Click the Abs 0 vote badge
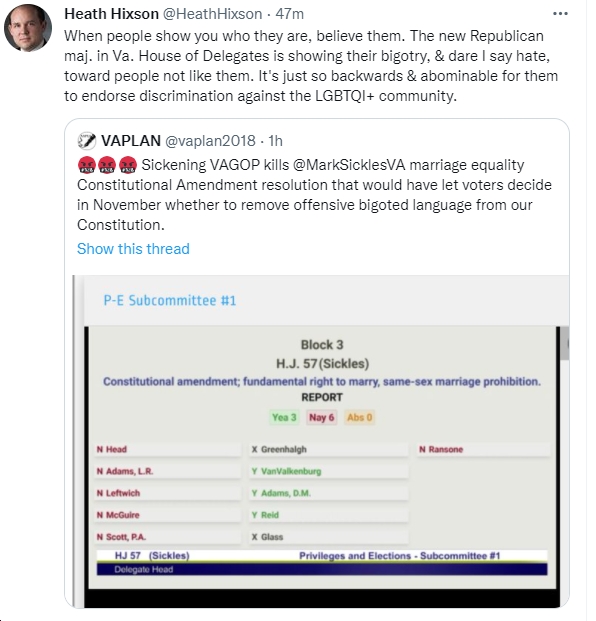This screenshot has height=621, width=596. [360, 417]
